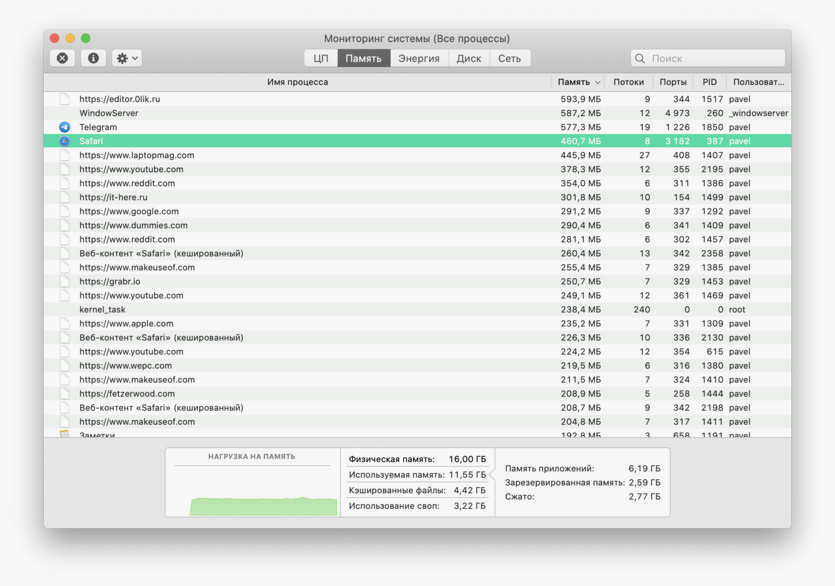835x586 pixels.
Task: Show the Диск tab
Action: (x=469, y=58)
